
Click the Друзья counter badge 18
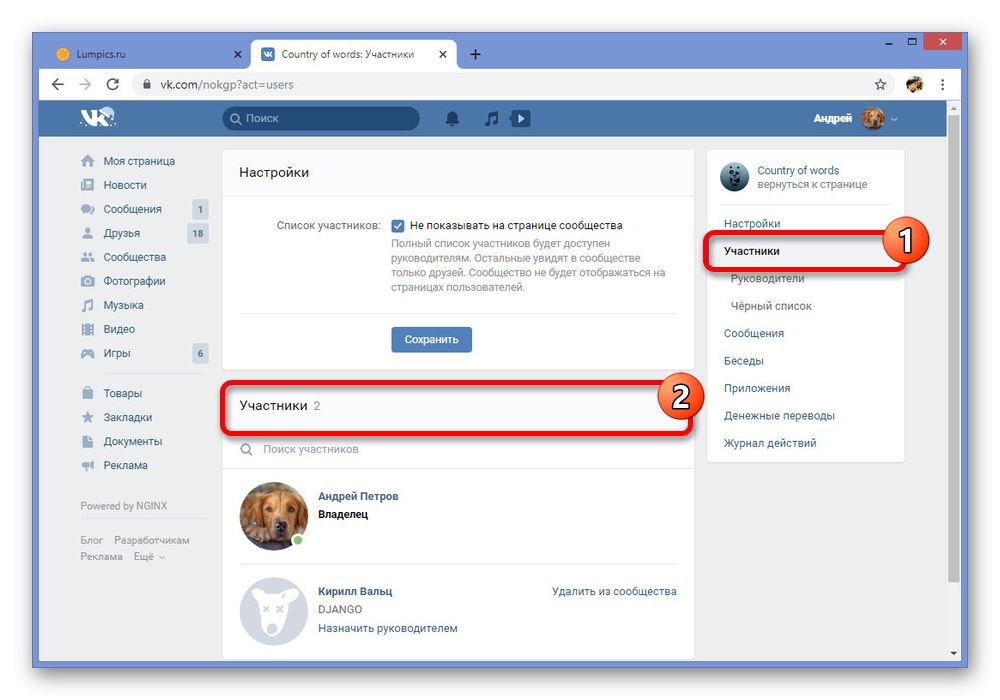coord(198,233)
